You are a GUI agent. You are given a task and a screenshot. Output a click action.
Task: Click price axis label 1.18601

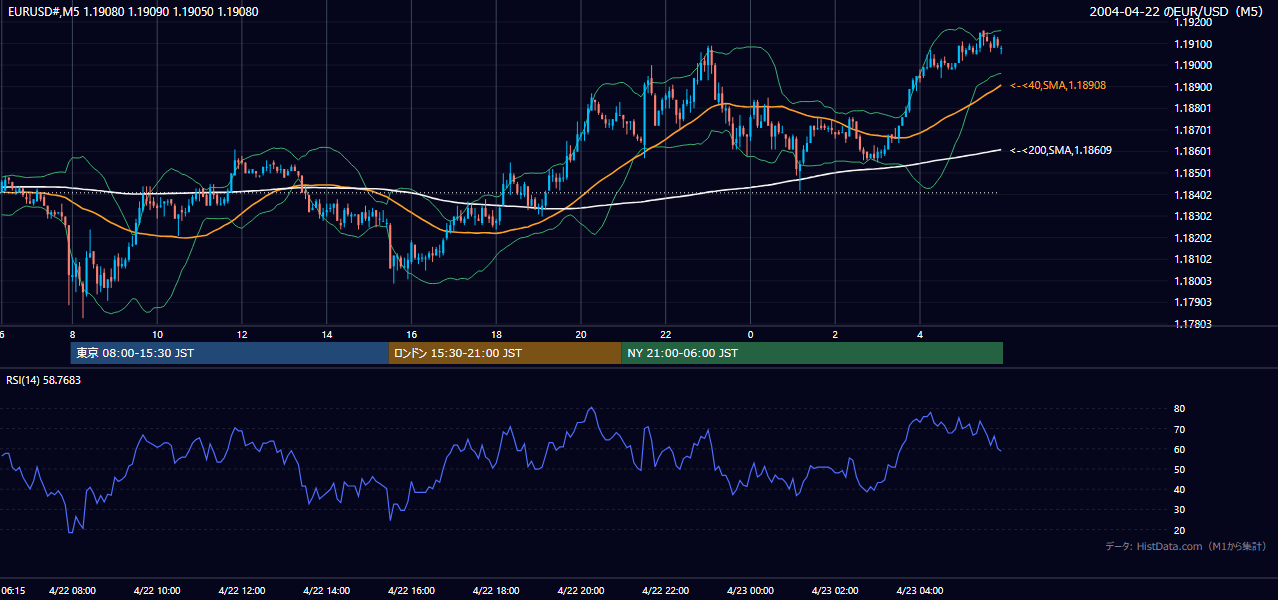[x=1193, y=151]
